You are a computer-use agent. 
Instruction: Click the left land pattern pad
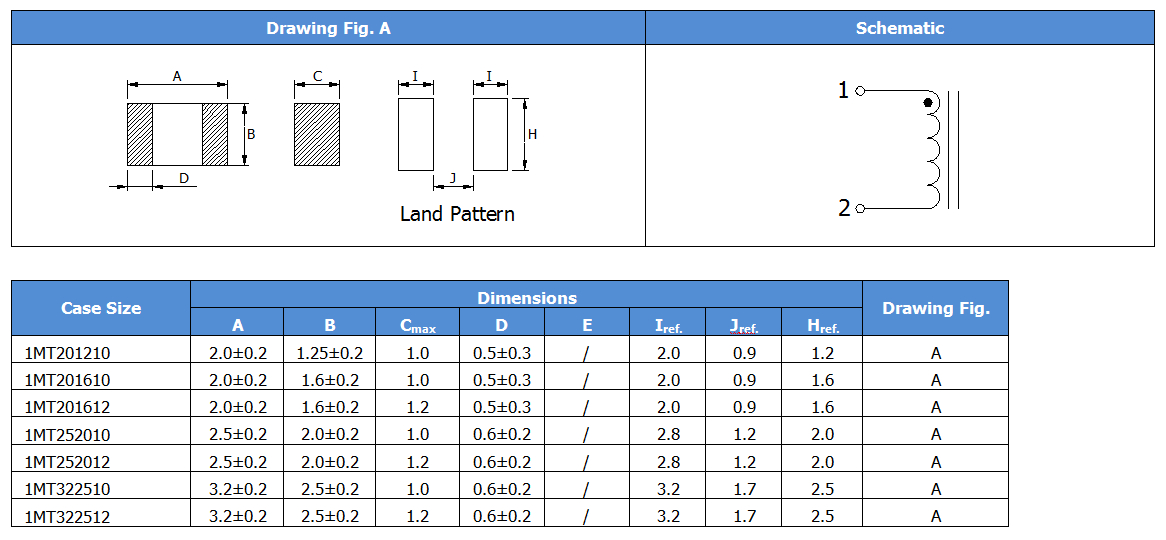pos(416,134)
